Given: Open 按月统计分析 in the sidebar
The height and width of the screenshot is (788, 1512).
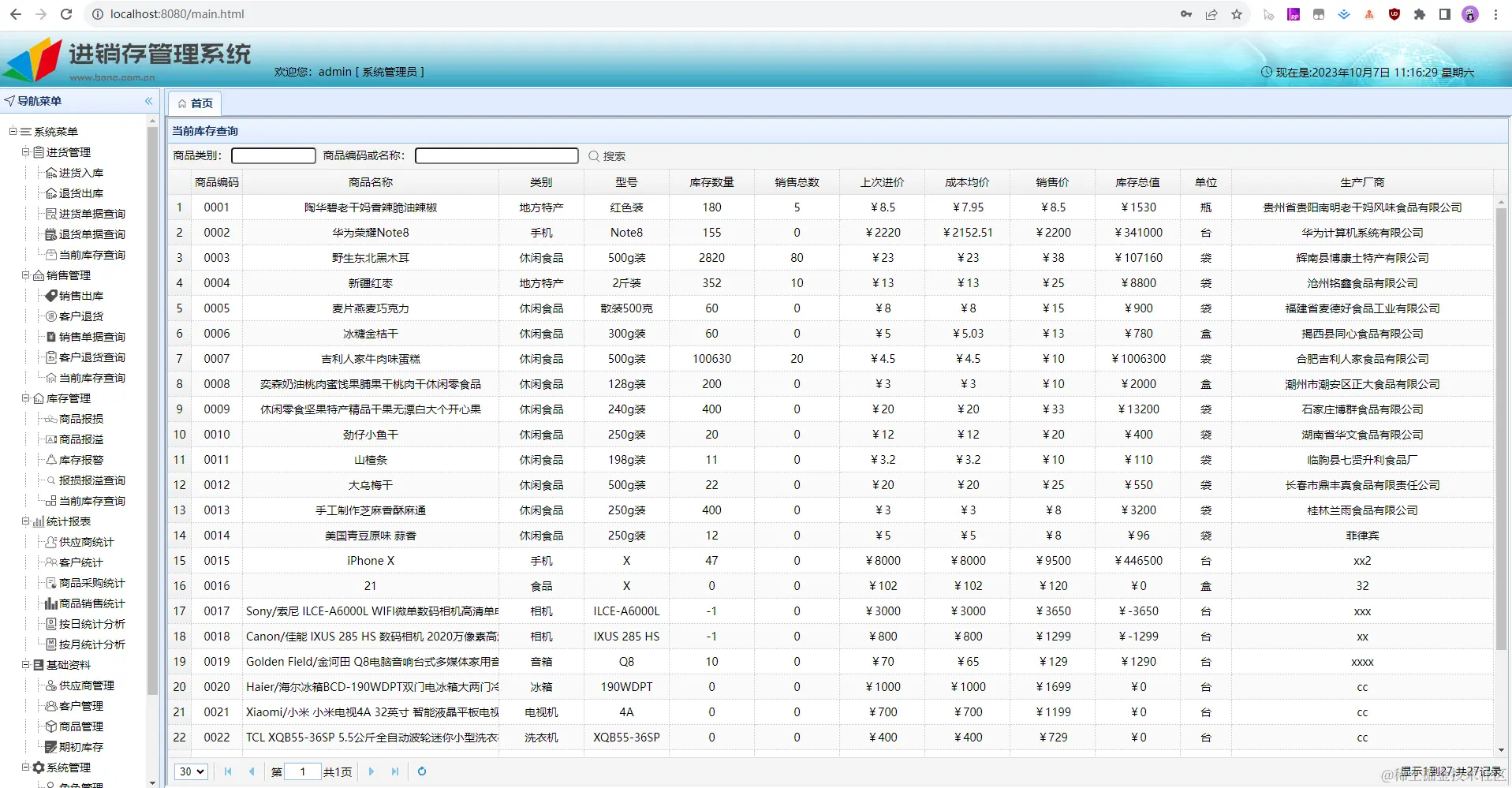Looking at the screenshot, I should click(91, 644).
